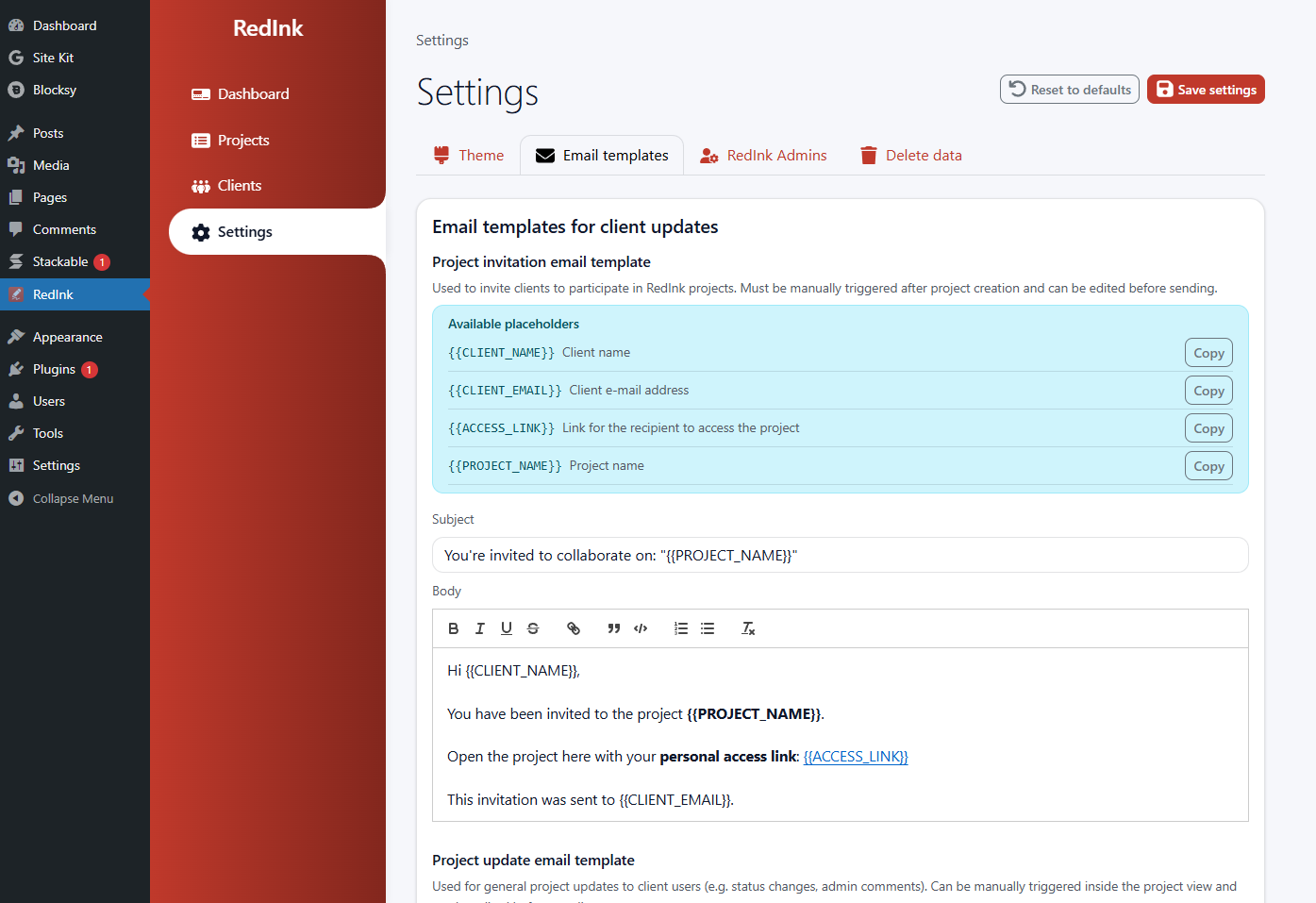Screen dimensions: 1316x903
Task: Go to WordPress Dashboard menu item
Action: point(75,25)
